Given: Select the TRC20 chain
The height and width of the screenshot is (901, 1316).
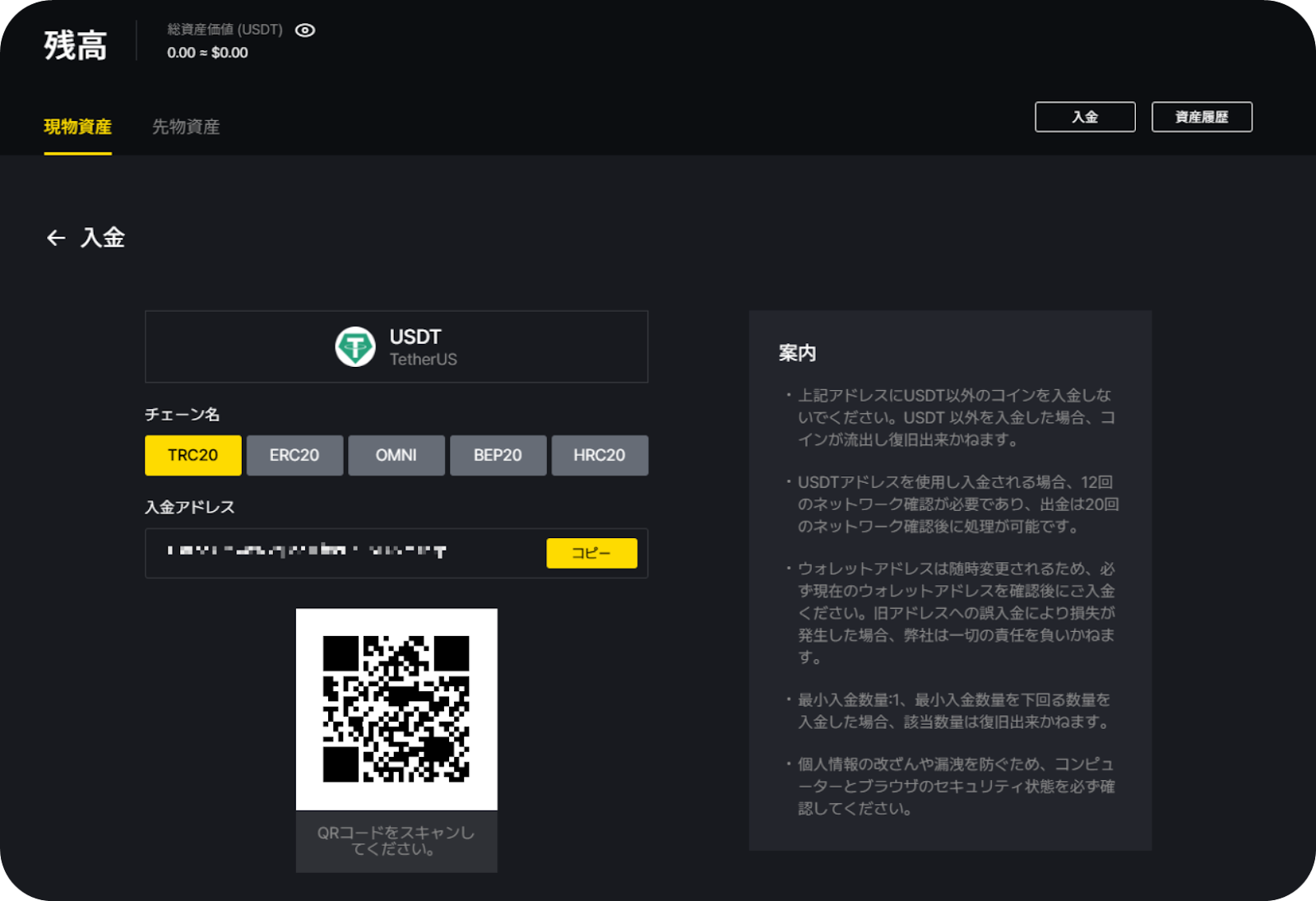Looking at the screenshot, I should tap(193, 455).
